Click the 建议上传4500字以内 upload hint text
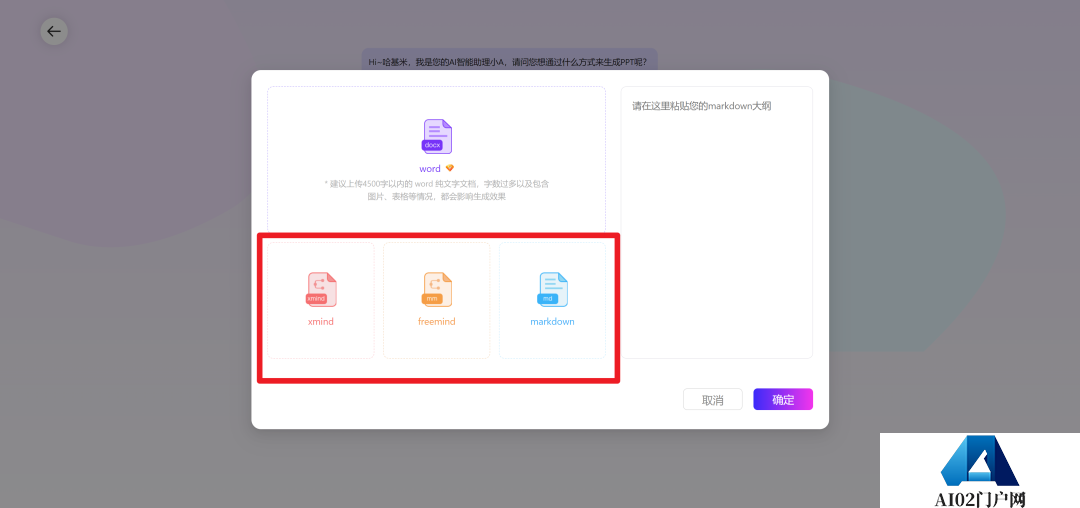 point(437,190)
